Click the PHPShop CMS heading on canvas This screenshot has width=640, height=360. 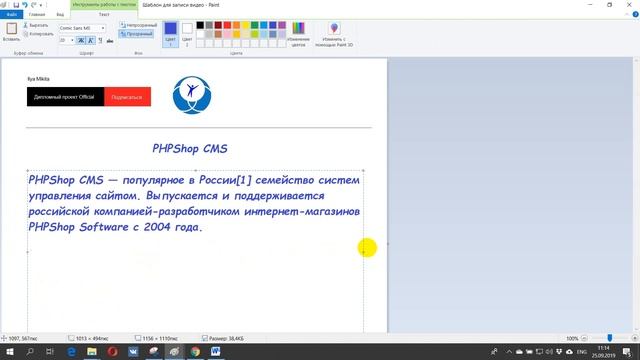[190, 149]
